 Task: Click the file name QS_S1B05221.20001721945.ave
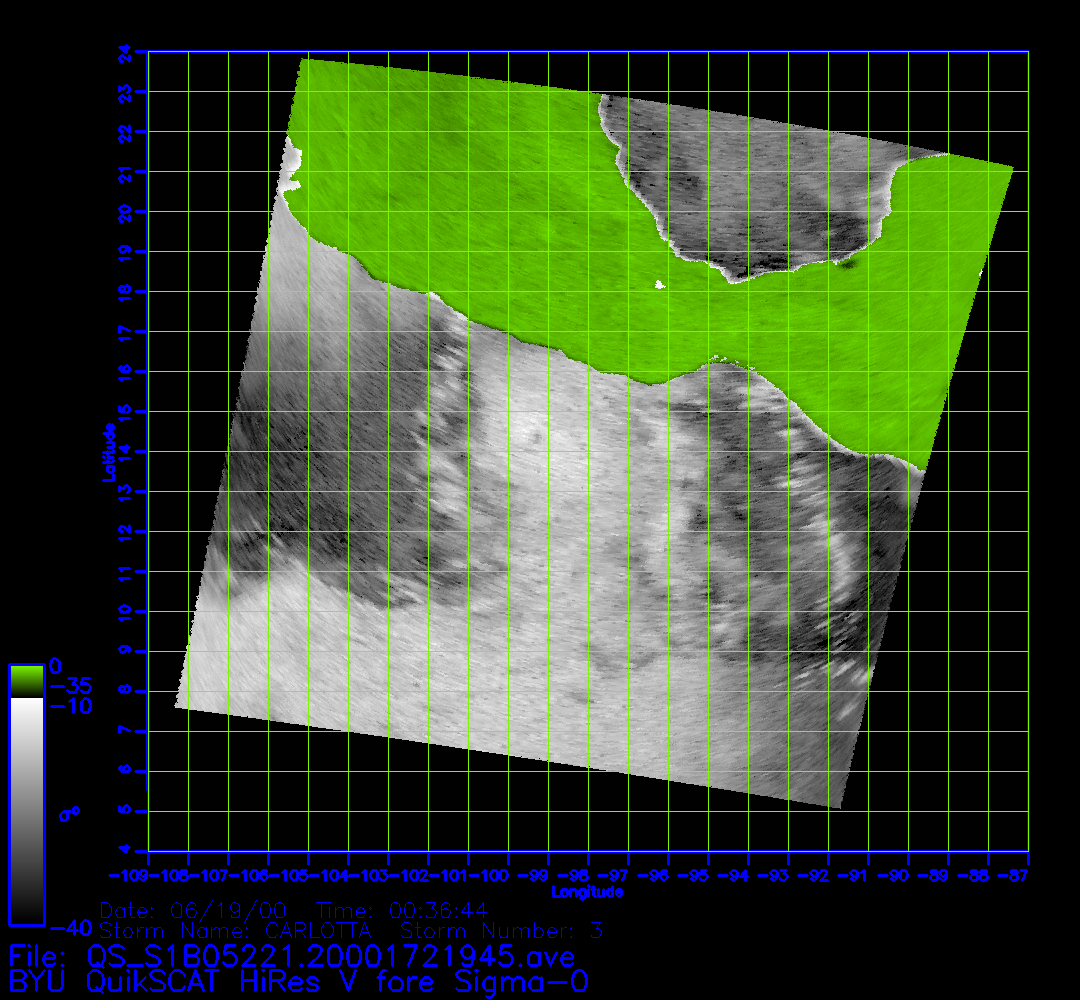331,956
